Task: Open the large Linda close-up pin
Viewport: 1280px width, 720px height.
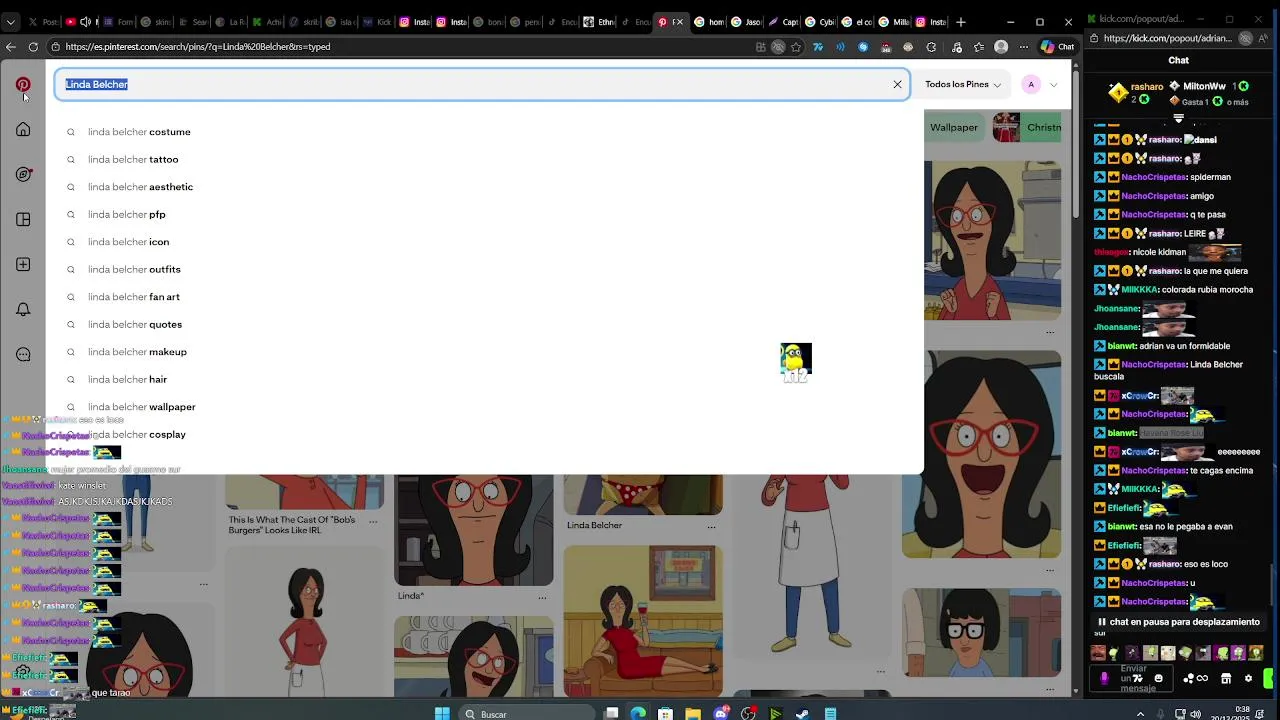Action: [x=981, y=455]
